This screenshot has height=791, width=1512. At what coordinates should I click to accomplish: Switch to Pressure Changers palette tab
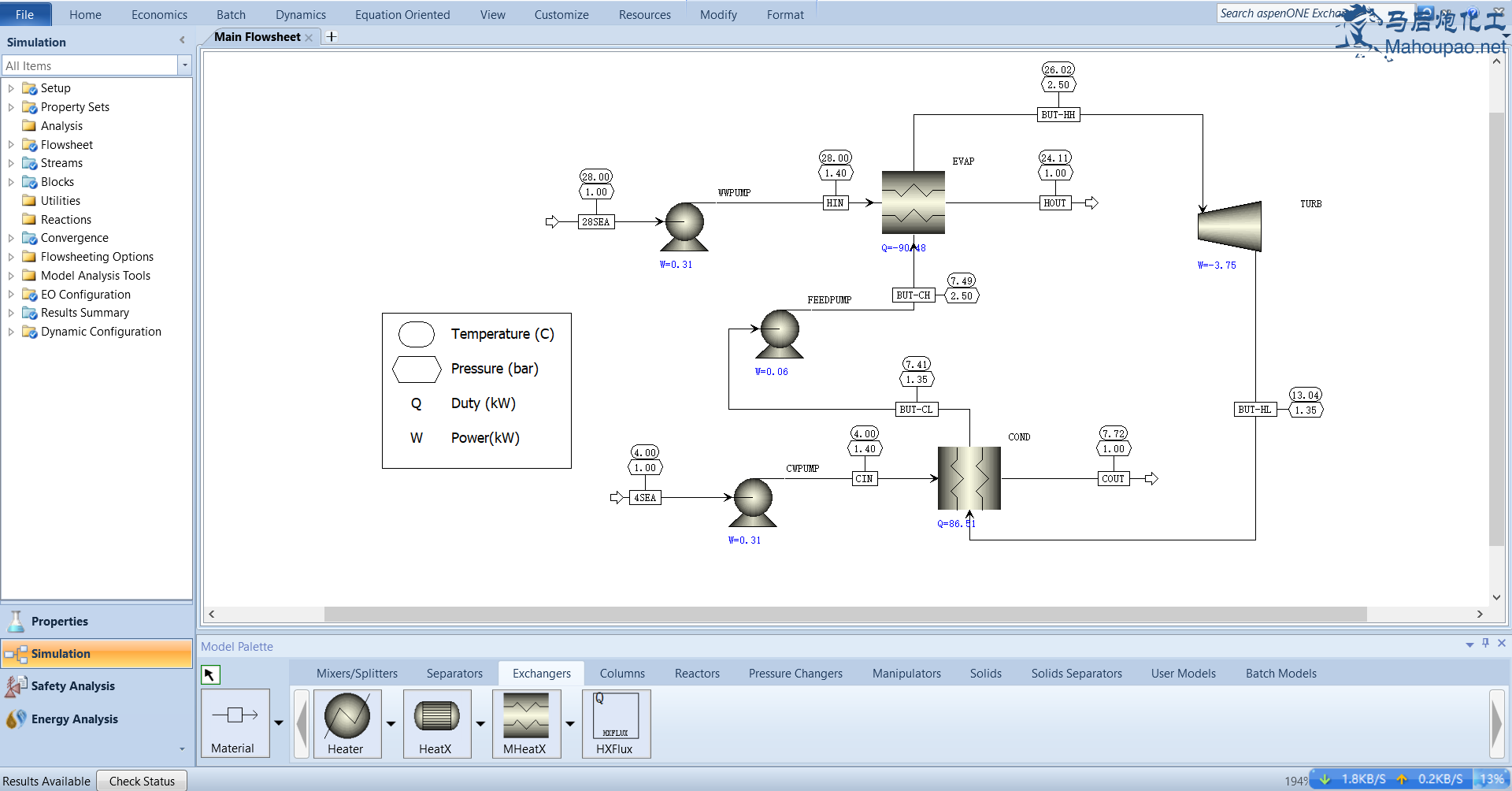[x=795, y=673]
